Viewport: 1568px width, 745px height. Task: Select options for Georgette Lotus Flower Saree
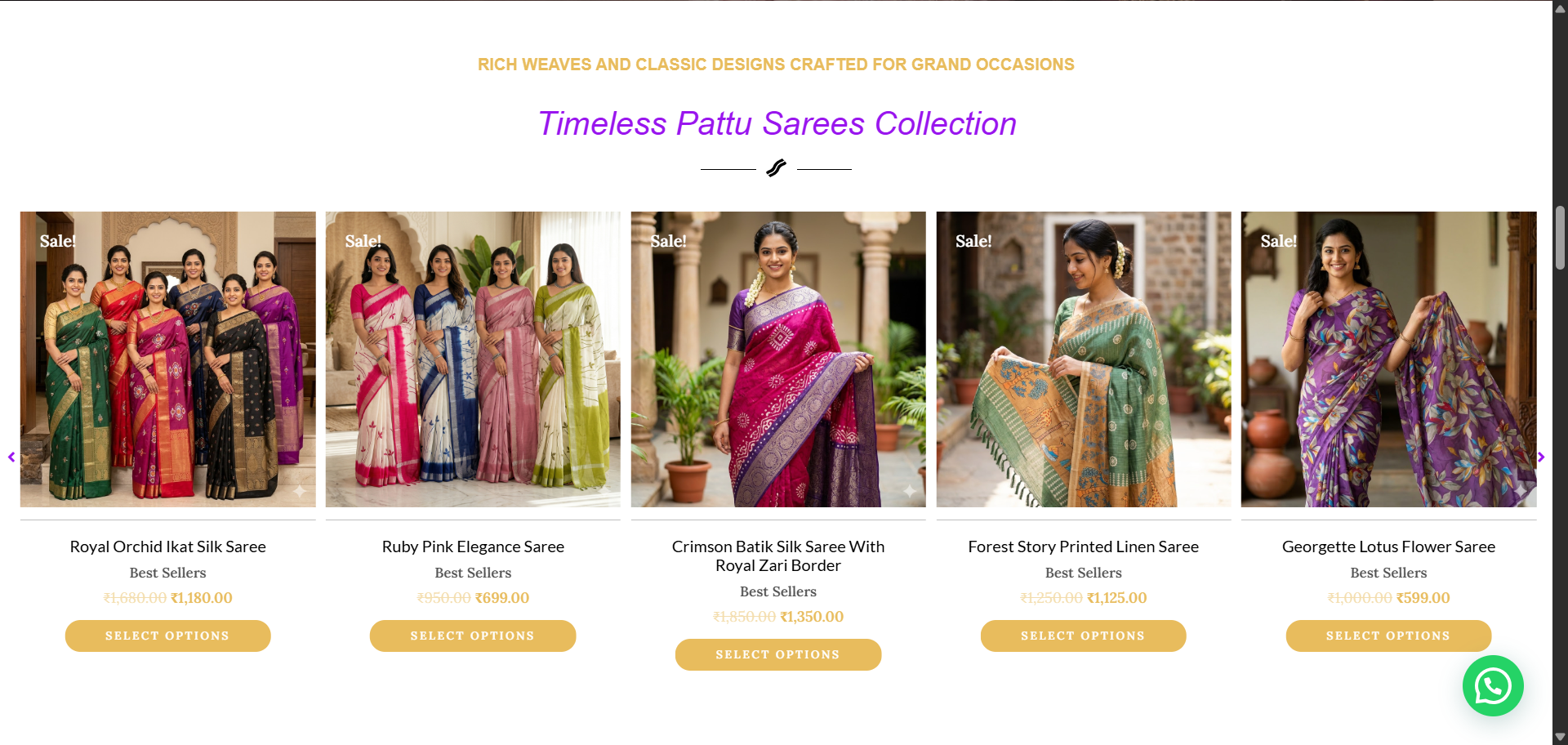(x=1388, y=636)
